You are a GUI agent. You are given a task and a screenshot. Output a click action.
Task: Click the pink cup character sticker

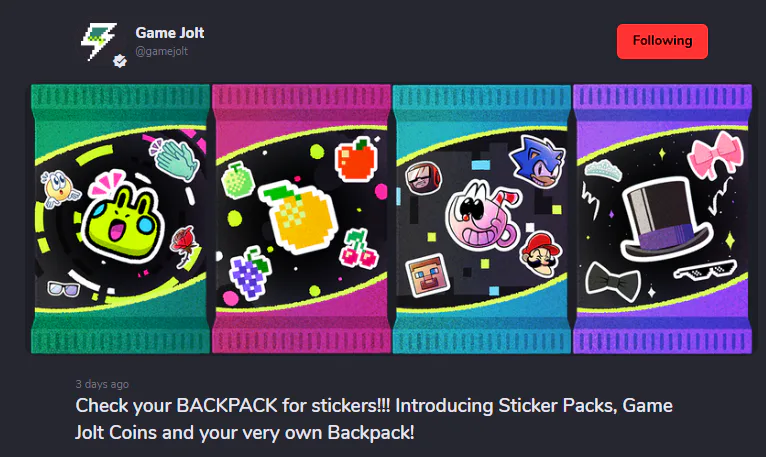point(482,215)
